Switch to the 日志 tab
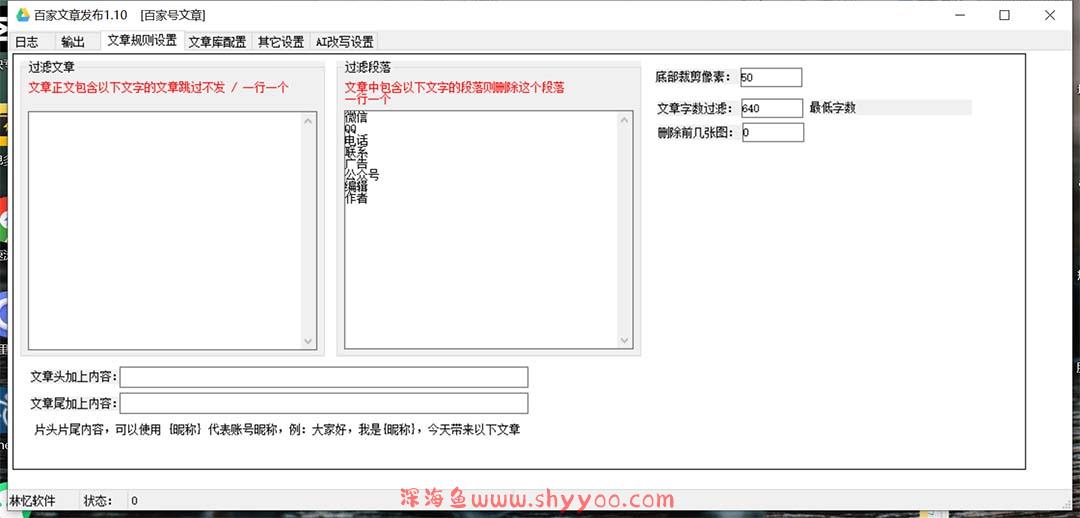 click(26, 42)
